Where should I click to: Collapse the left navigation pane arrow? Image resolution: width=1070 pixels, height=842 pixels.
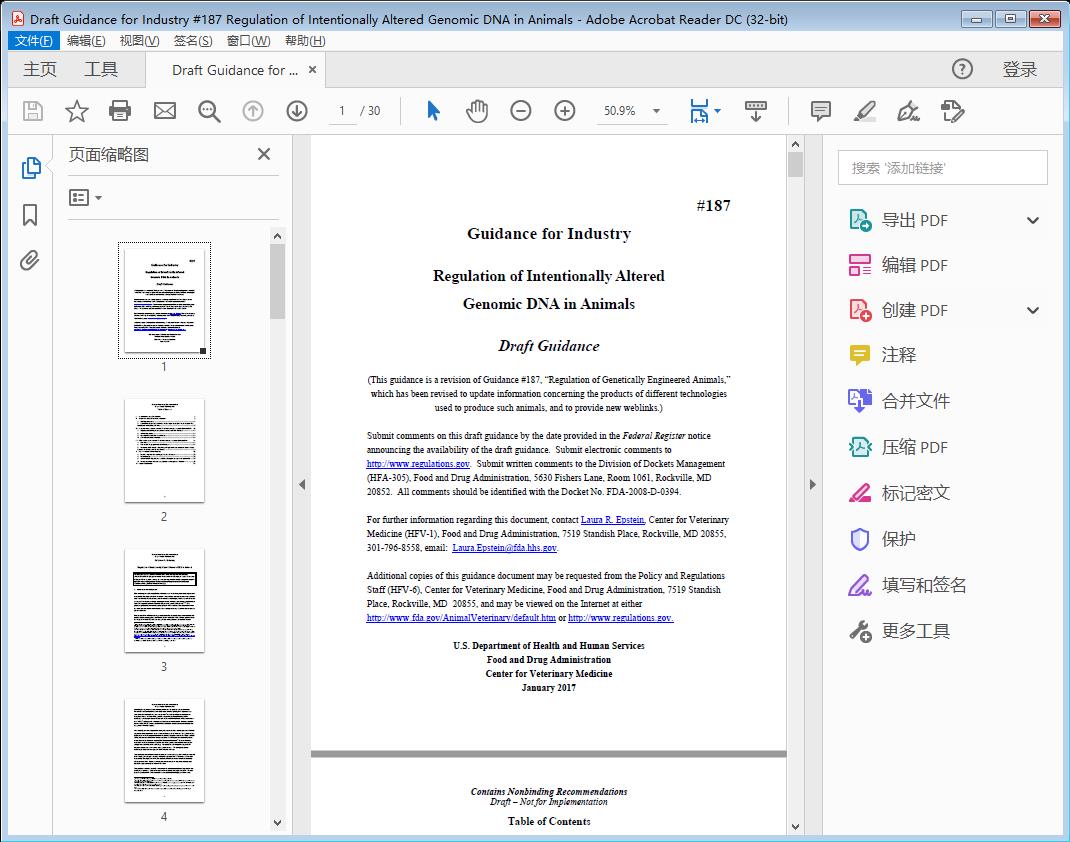pyautogui.click(x=302, y=485)
